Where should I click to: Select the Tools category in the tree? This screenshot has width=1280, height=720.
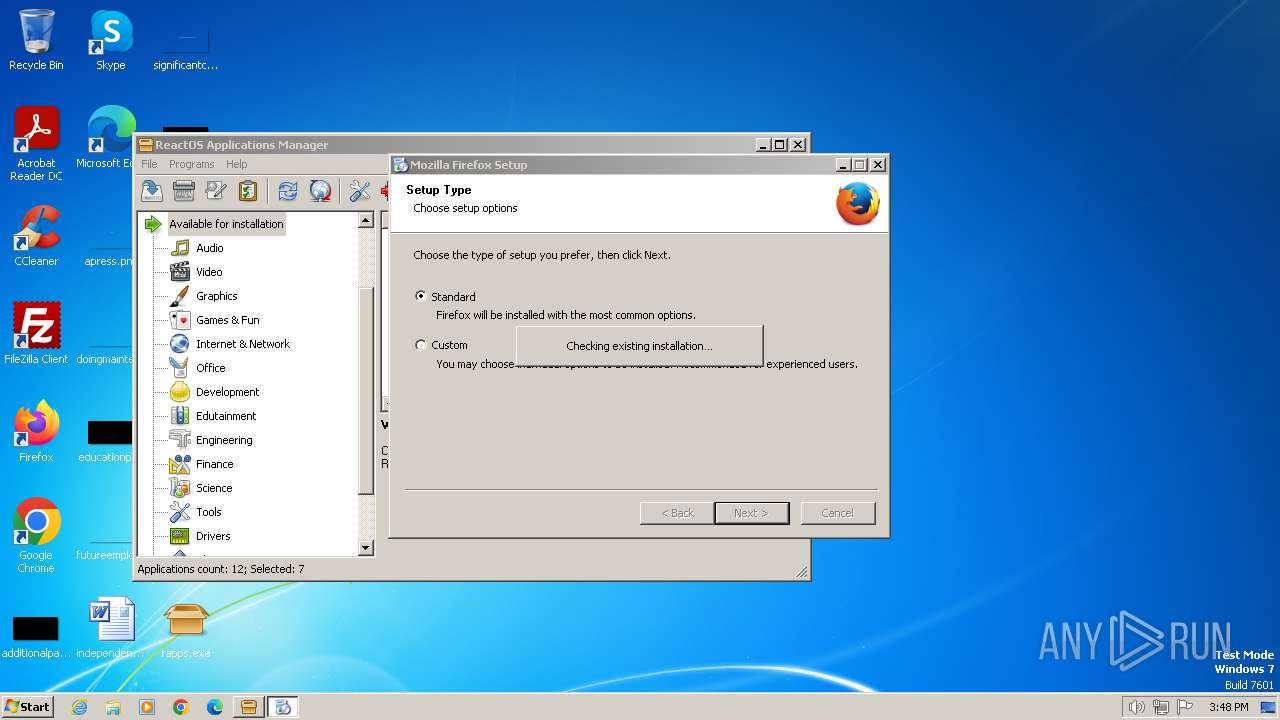(208, 512)
